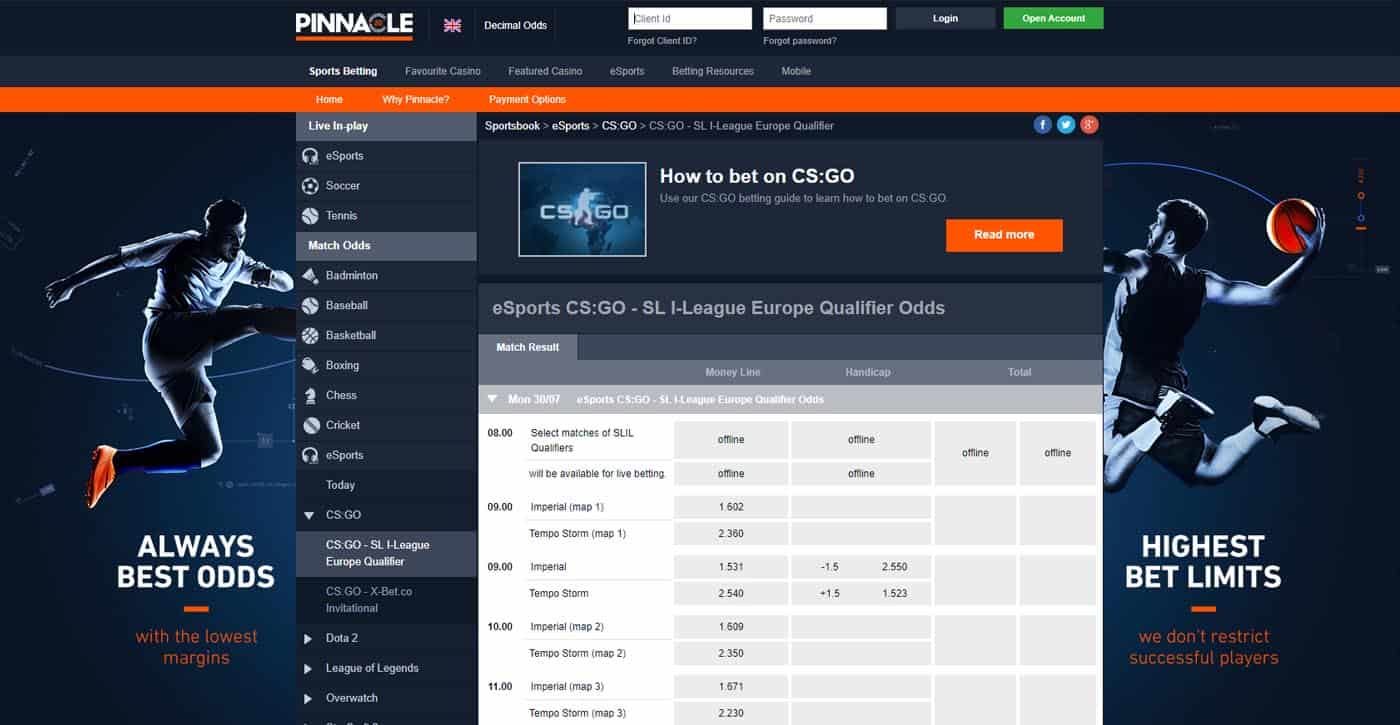
Task: Open the Mobile menu item
Action: [x=796, y=71]
